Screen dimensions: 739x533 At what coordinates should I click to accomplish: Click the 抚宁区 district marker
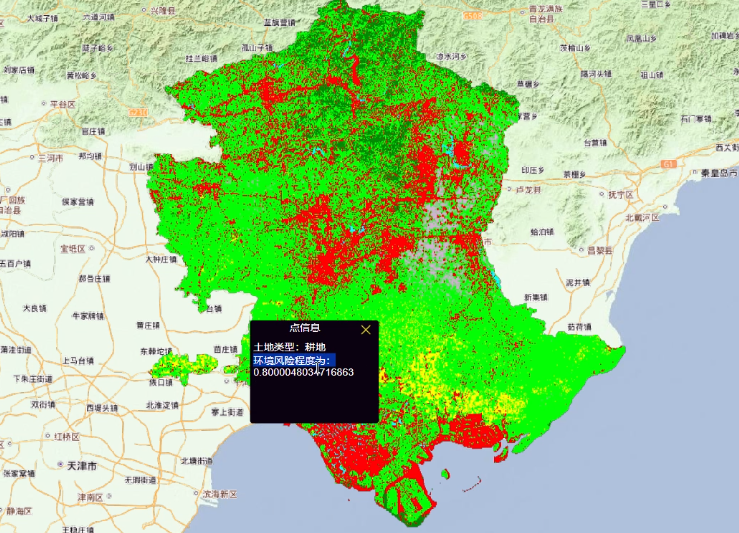coord(600,194)
